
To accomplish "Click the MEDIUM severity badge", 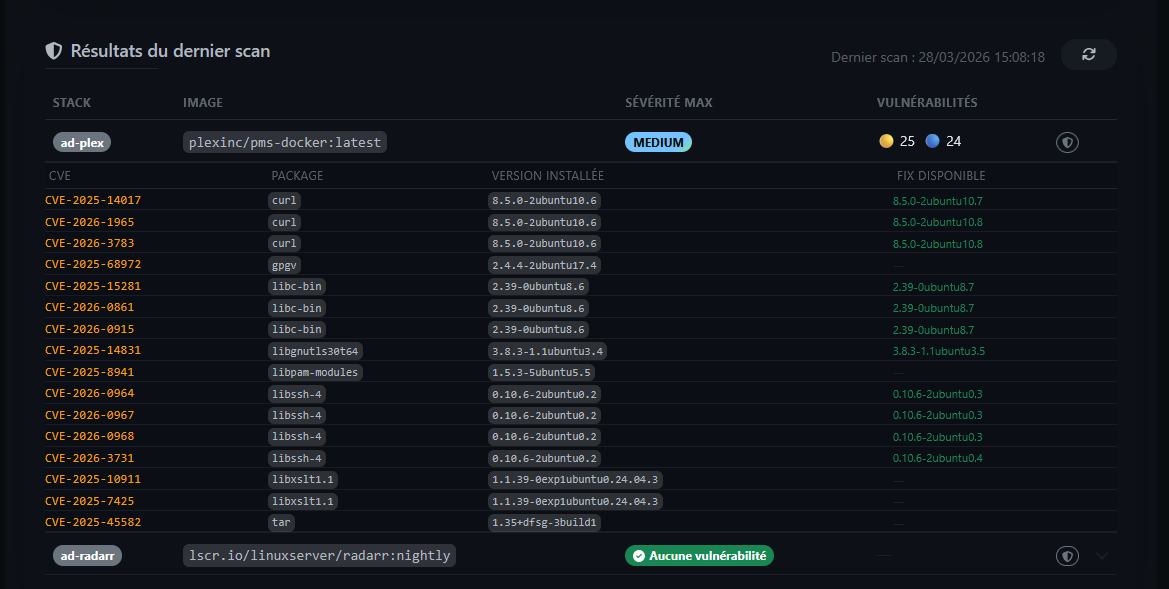I will tap(658, 142).
